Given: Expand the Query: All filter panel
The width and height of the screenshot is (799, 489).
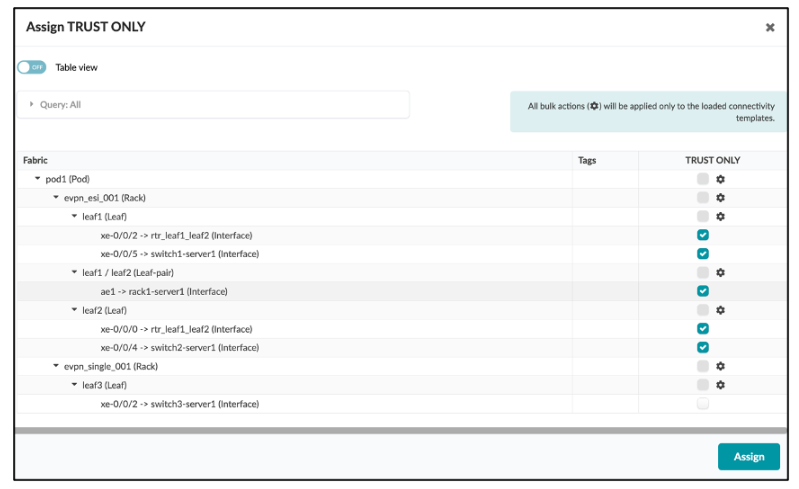Looking at the screenshot, I should point(32,104).
